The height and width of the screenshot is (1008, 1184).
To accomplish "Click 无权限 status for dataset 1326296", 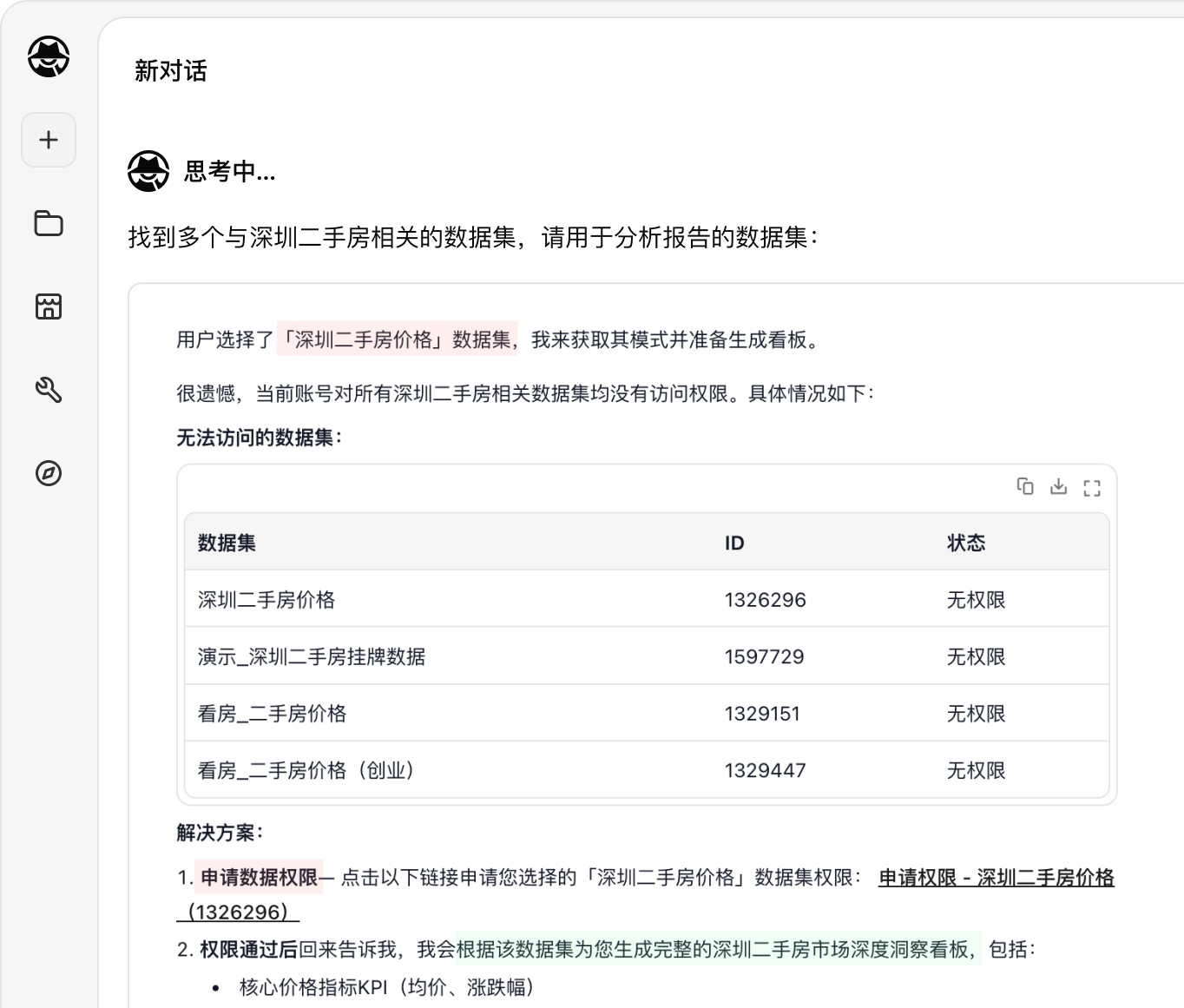I will click(x=976, y=600).
